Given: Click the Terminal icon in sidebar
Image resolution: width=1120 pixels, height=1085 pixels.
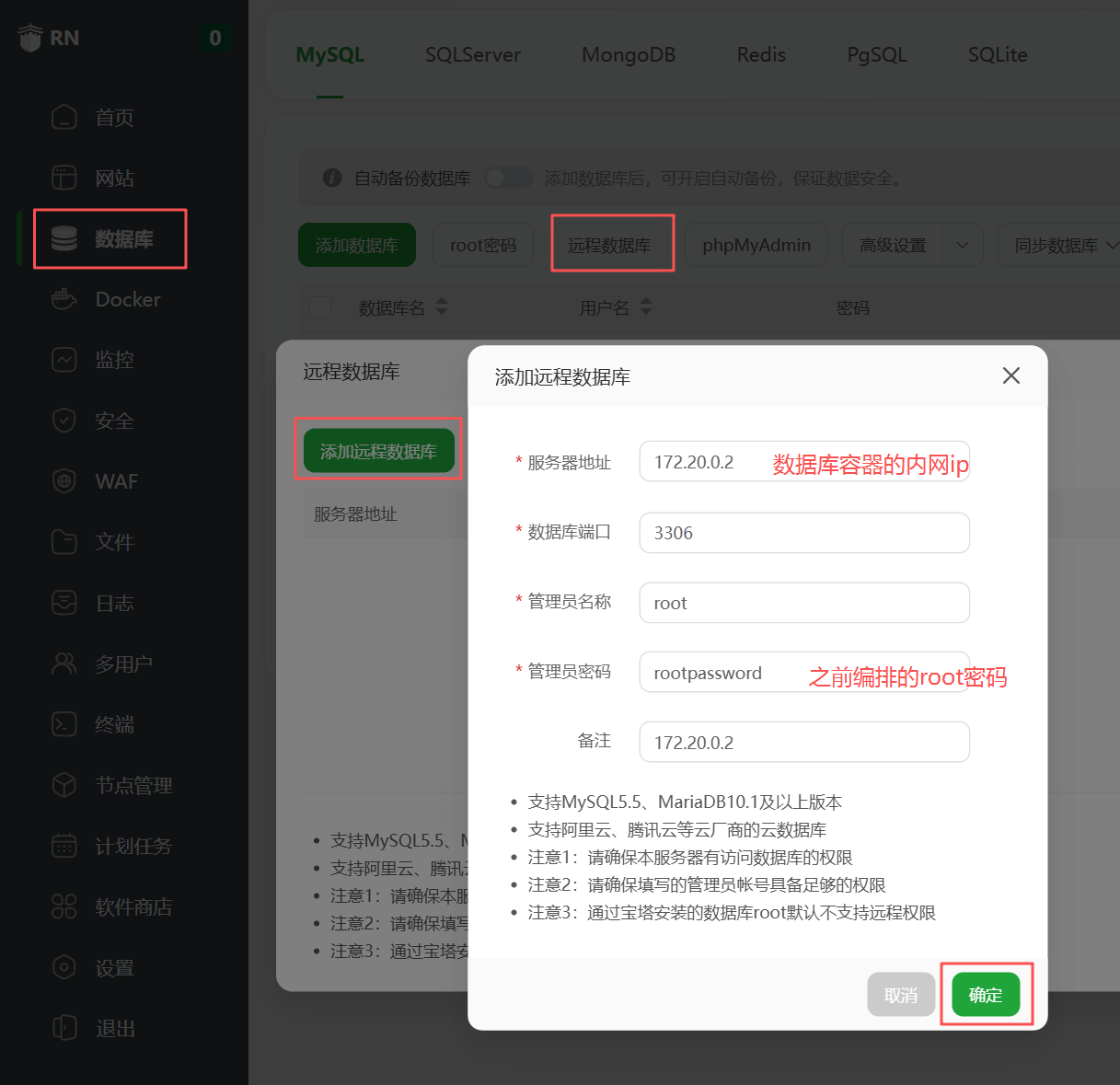Looking at the screenshot, I should point(64,724).
